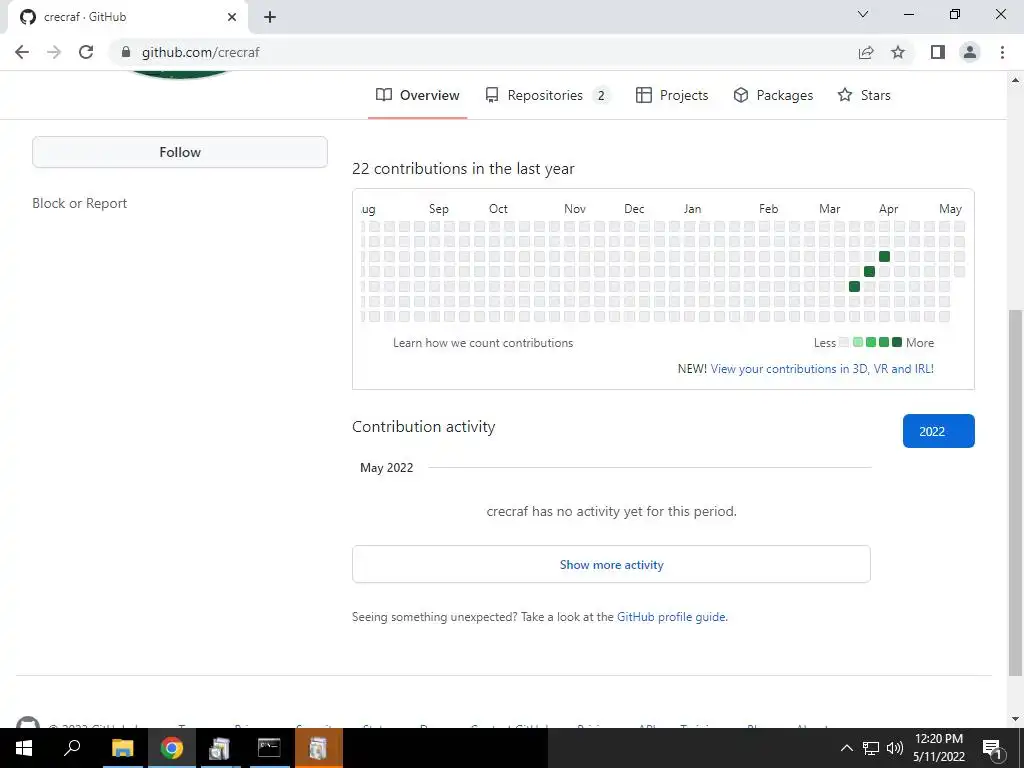Viewport: 1024px width, 768px height.
Task: Open the Projects tab
Action: click(672, 95)
